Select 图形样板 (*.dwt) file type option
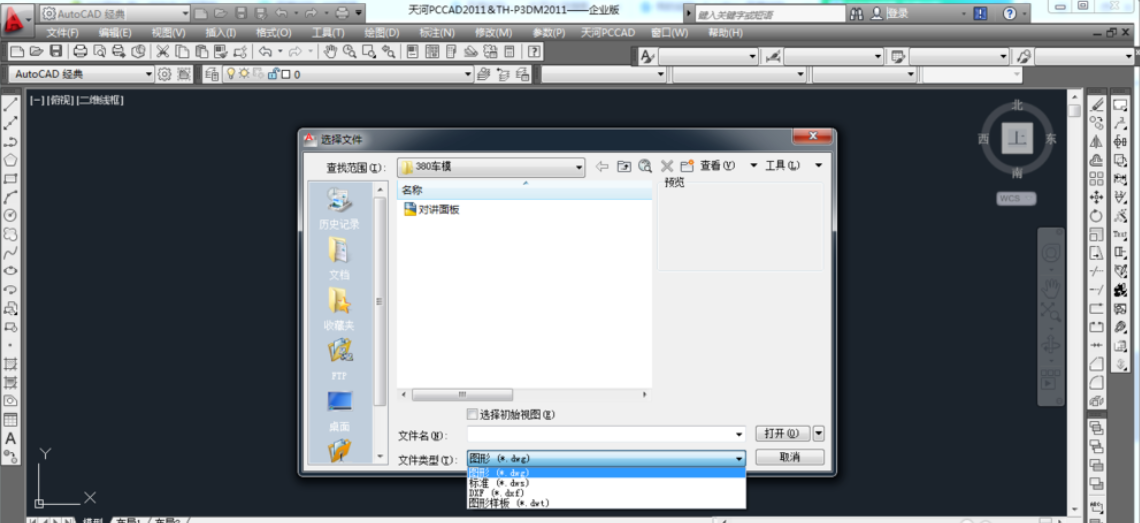The height and width of the screenshot is (523, 1140). (x=509, y=503)
